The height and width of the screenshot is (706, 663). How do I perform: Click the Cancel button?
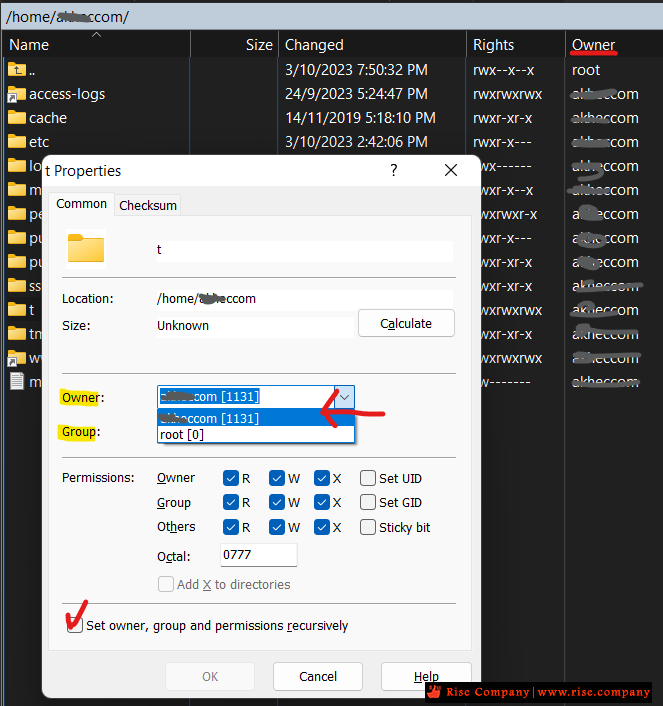[318, 676]
